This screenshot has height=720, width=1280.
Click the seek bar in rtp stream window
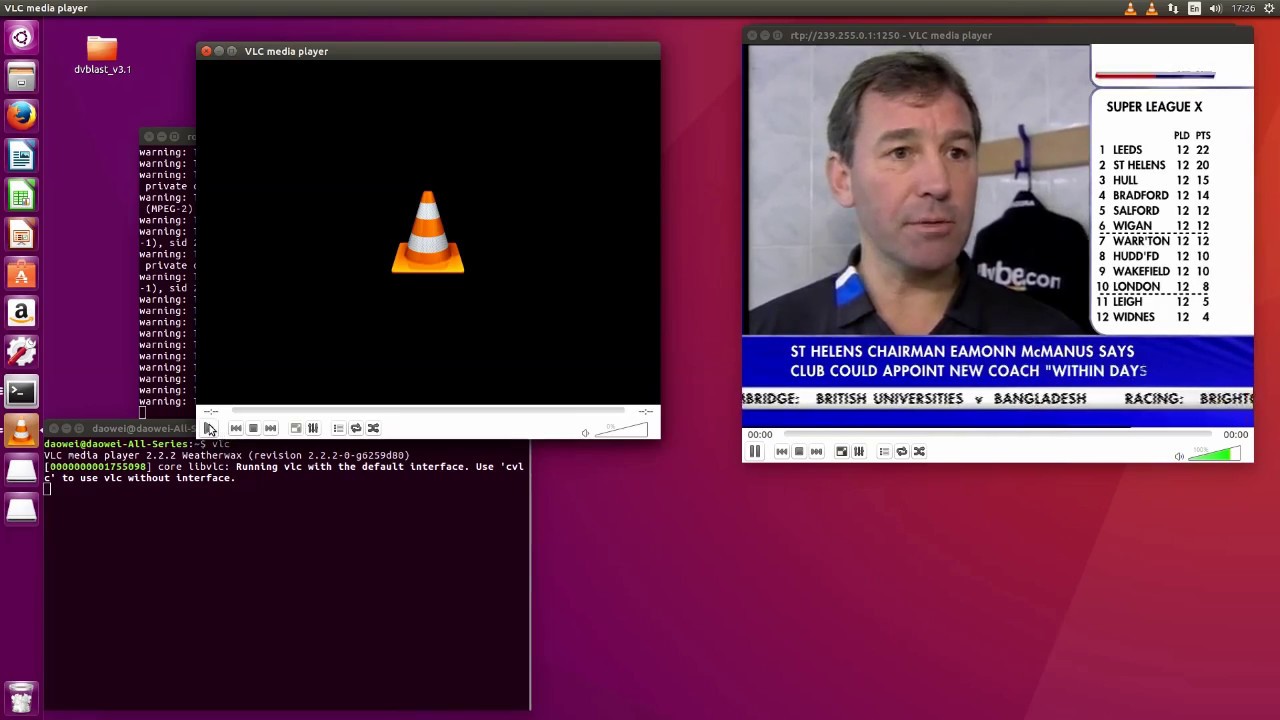click(x=997, y=434)
